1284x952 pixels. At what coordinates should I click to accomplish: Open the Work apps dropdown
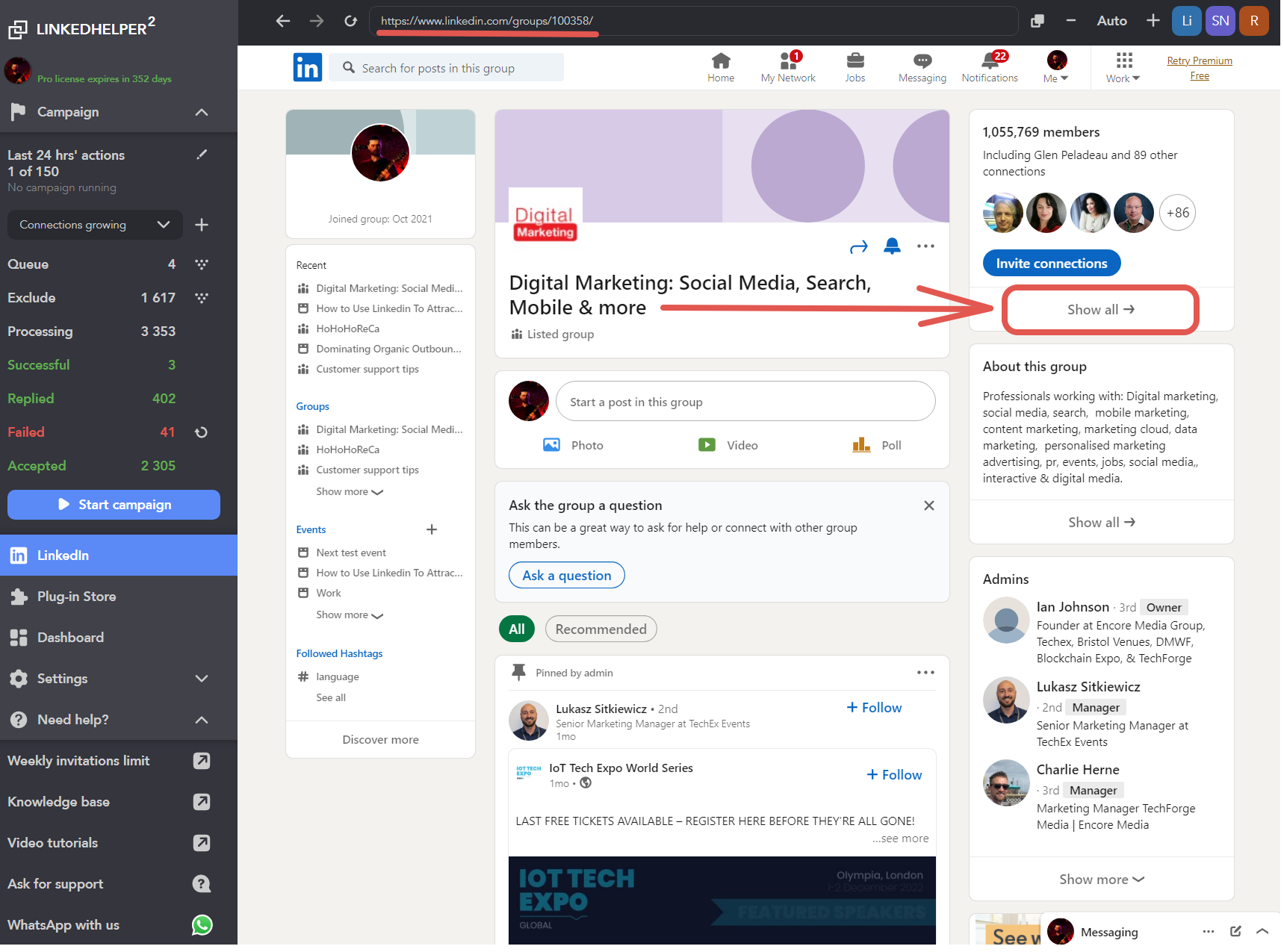point(1123,67)
